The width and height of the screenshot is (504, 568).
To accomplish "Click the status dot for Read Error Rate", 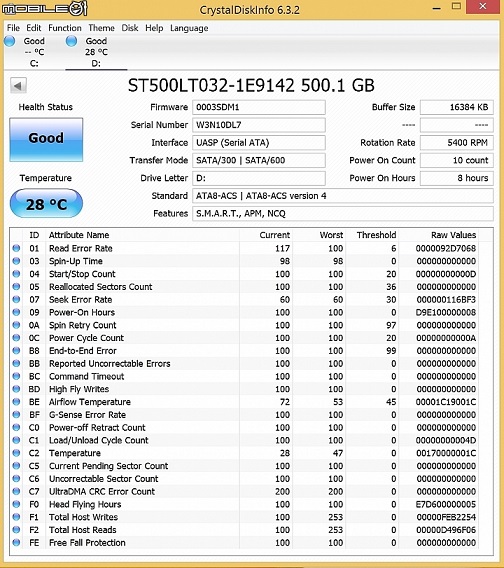I will click(x=16, y=248).
